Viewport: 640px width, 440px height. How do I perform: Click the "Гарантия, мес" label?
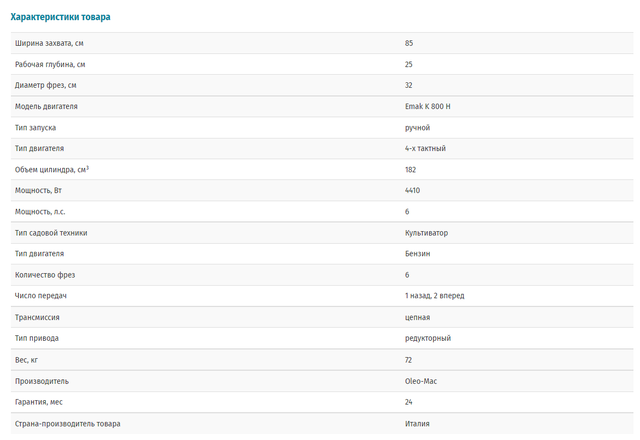click(x=41, y=402)
